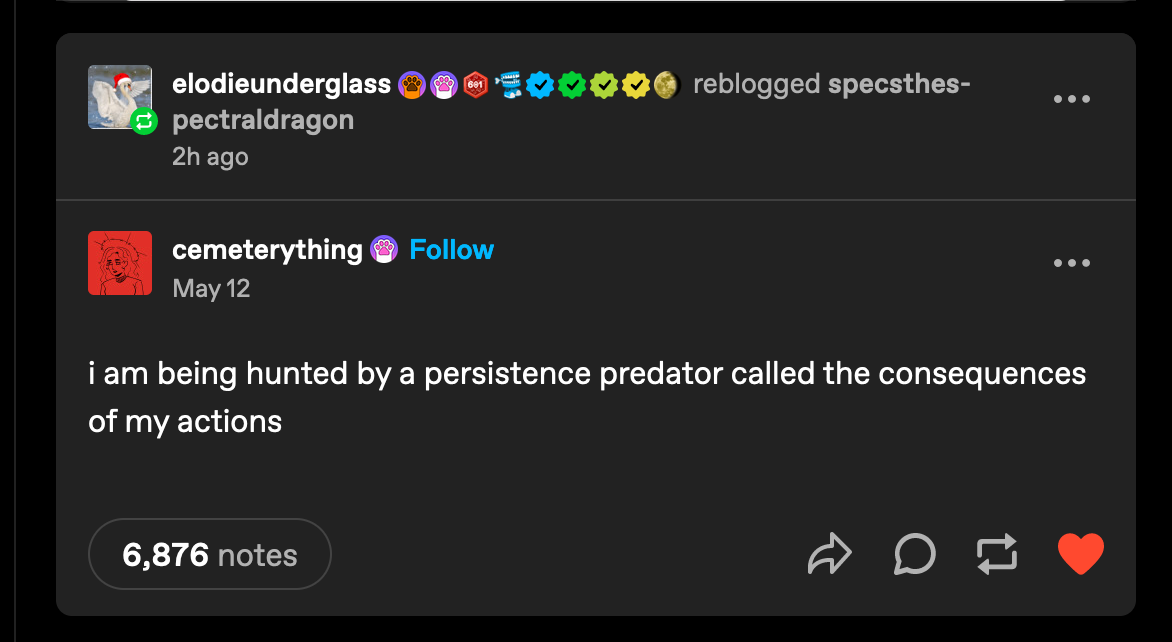Follow cemeterything

click(x=451, y=249)
